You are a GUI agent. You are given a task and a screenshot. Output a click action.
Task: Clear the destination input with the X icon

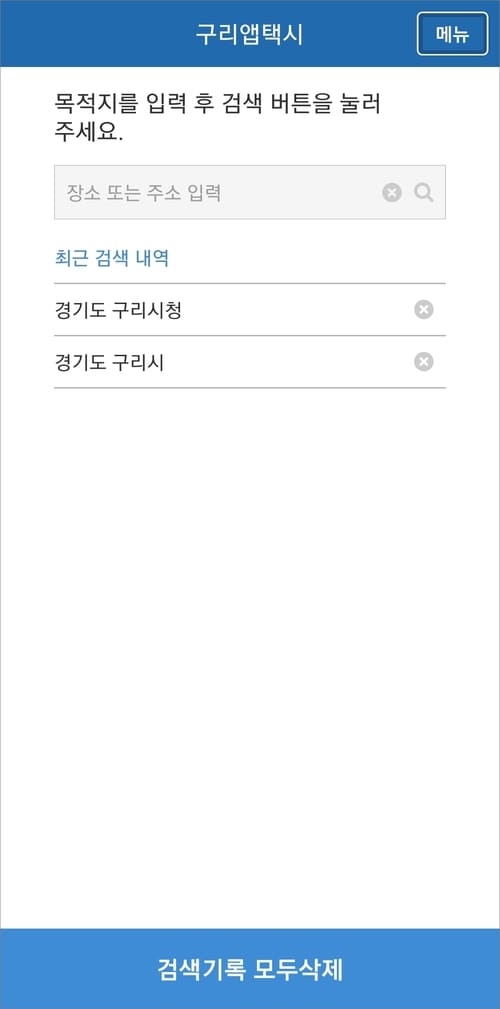(x=392, y=192)
